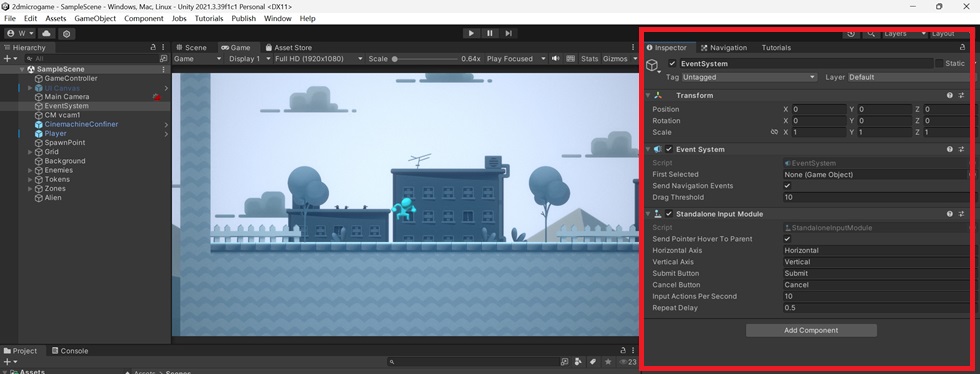Screen dimensions: 980x374
Task: Open the Component menu
Action: [x=144, y=18]
